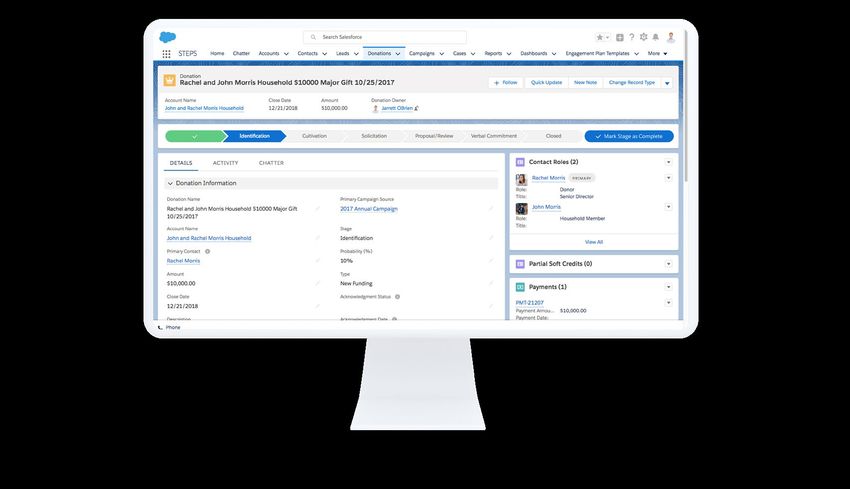The width and height of the screenshot is (850, 489).
Task: Click the Primary Contact info icon
Action: tap(208, 252)
